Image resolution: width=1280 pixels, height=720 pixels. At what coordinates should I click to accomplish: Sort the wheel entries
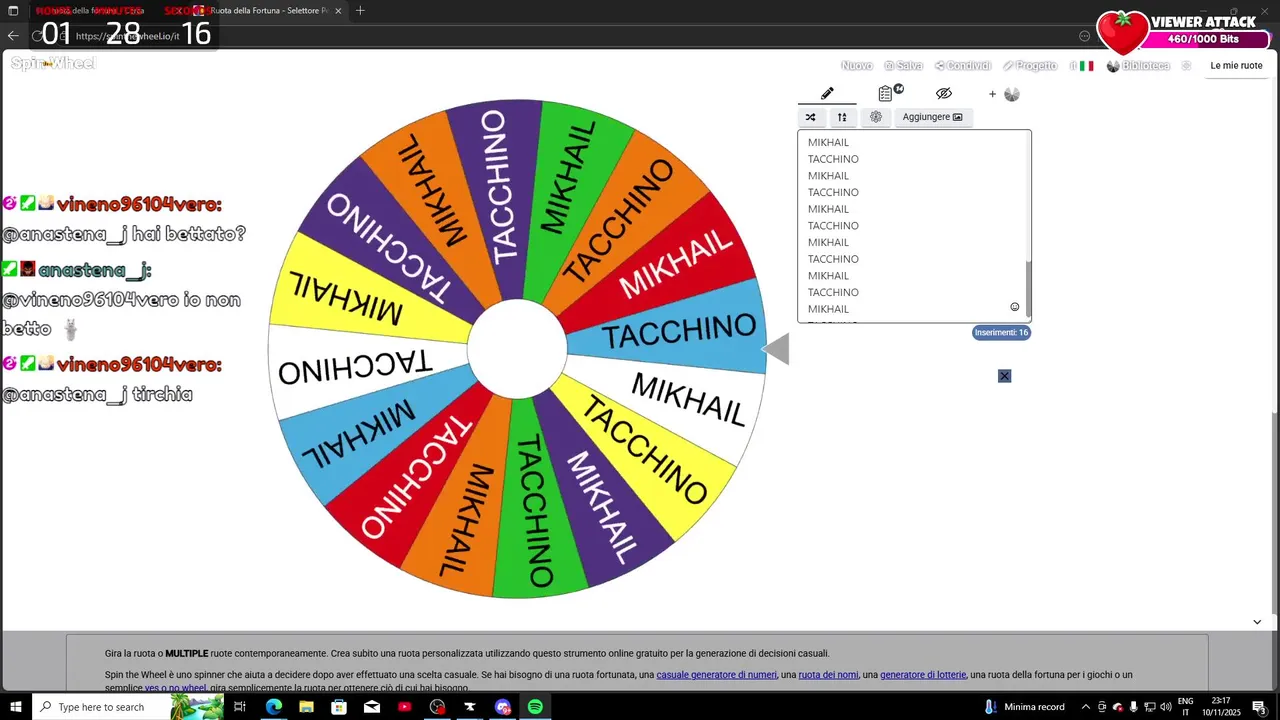pyautogui.click(x=842, y=117)
